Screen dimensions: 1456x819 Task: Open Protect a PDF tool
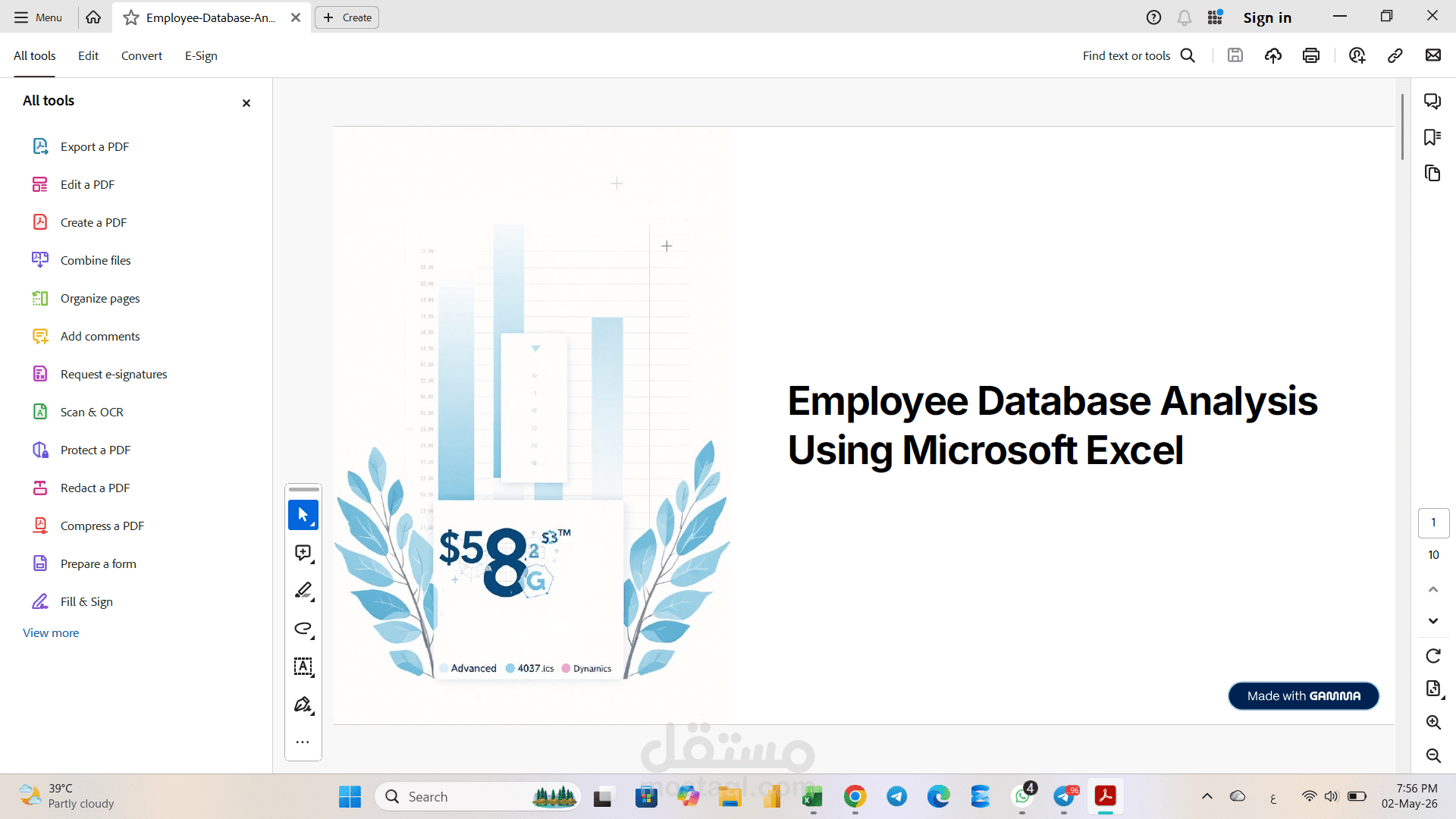tap(81, 450)
